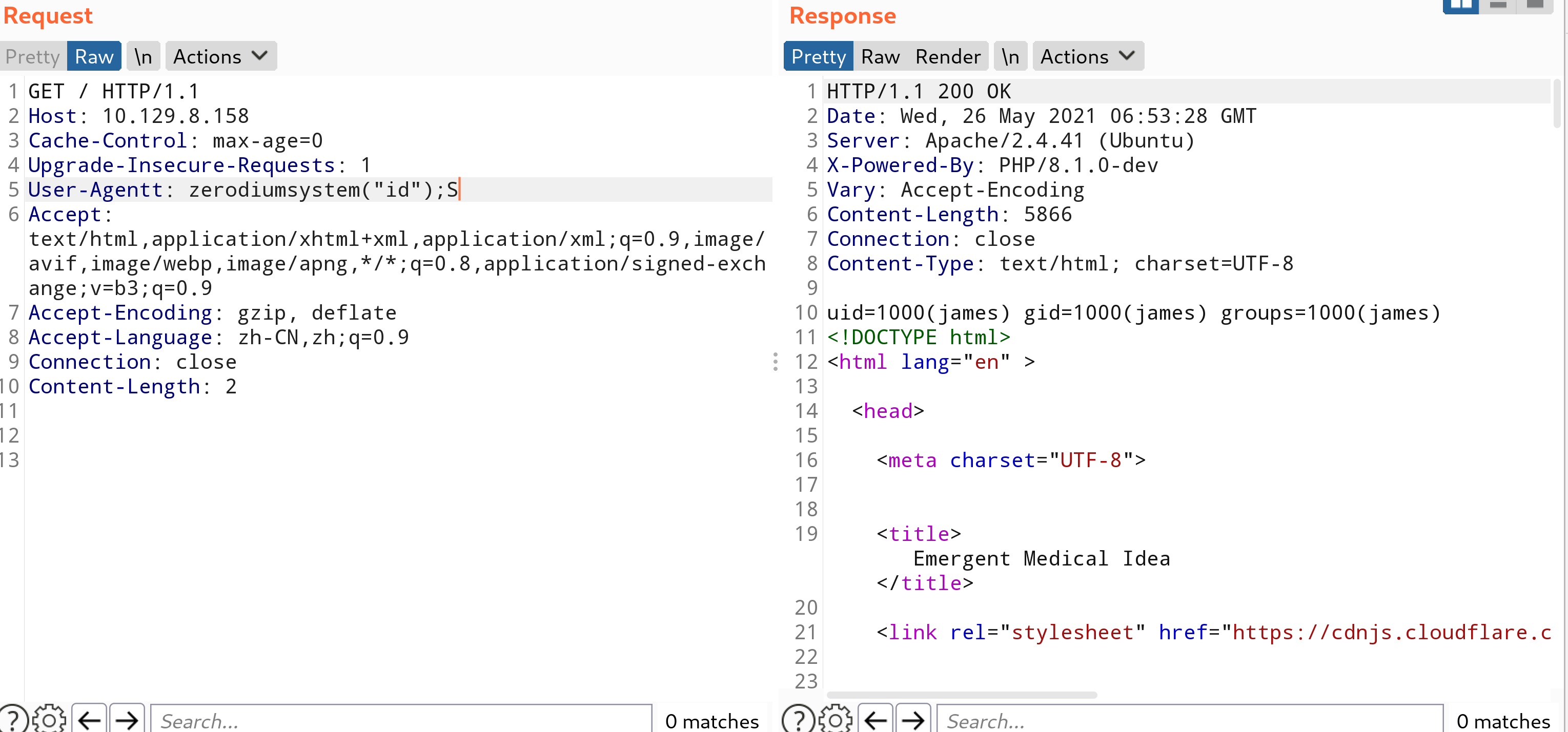Viewport: 1568px width, 732px height.
Task: Select side-by-side layout view icon
Action: coord(1460,6)
